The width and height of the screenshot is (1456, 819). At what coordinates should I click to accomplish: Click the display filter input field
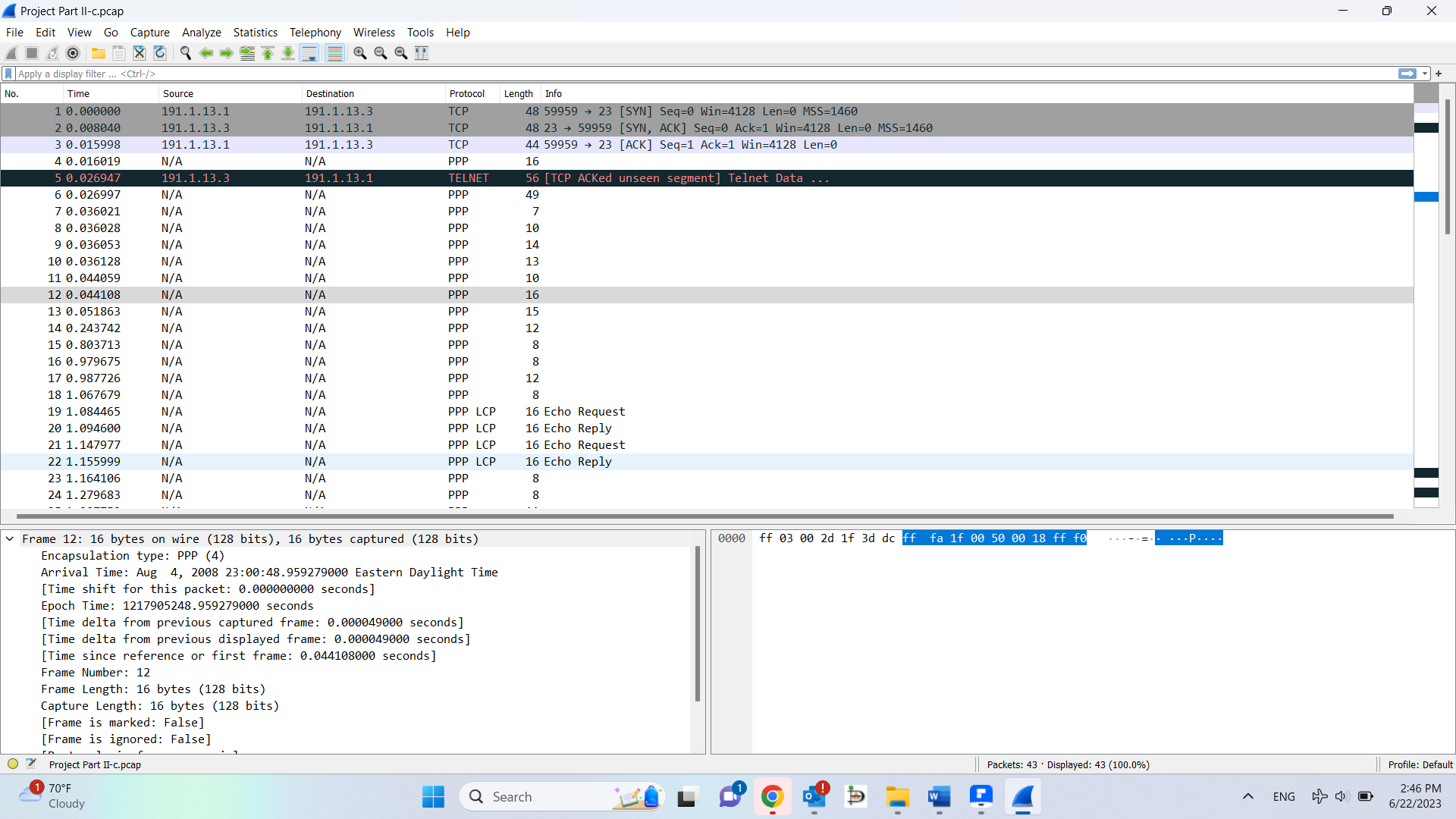[682, 74]
